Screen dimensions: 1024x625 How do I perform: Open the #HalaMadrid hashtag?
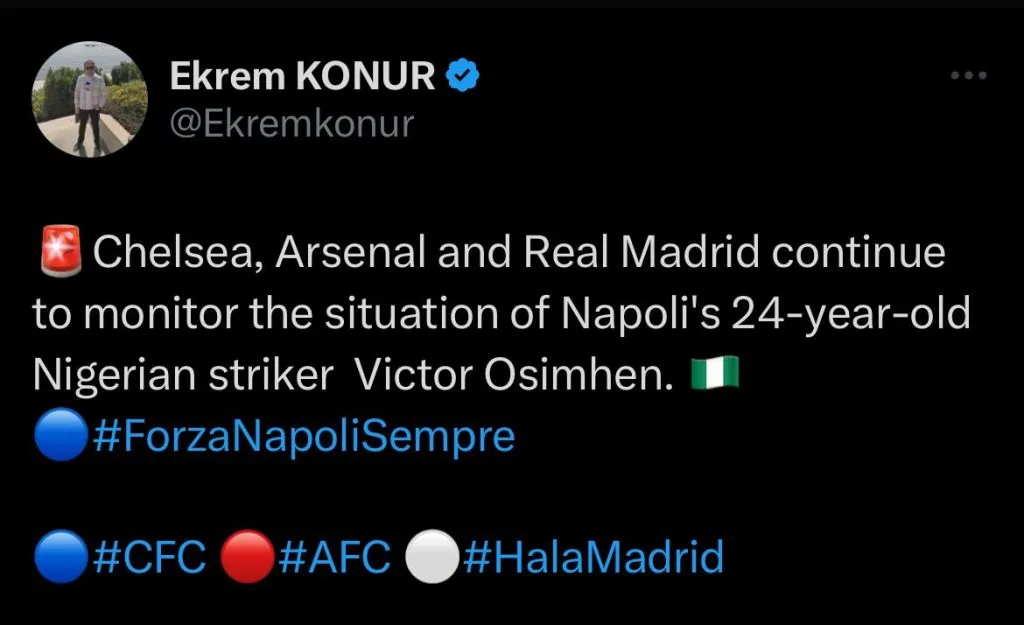pyautogui.click(x=594, y=557)
